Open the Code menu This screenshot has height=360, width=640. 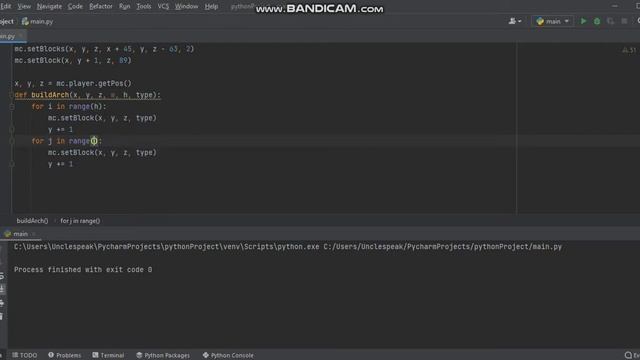(75, 7)
